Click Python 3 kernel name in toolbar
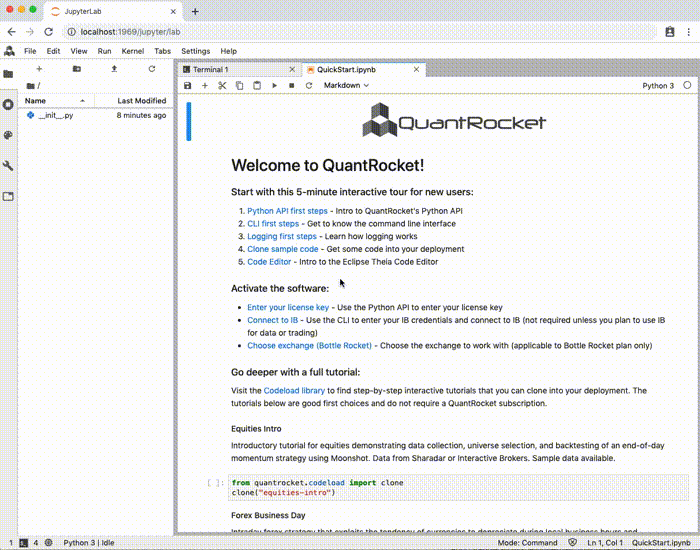The width and height of the screenshot is (700, 550). coord(658,85)
